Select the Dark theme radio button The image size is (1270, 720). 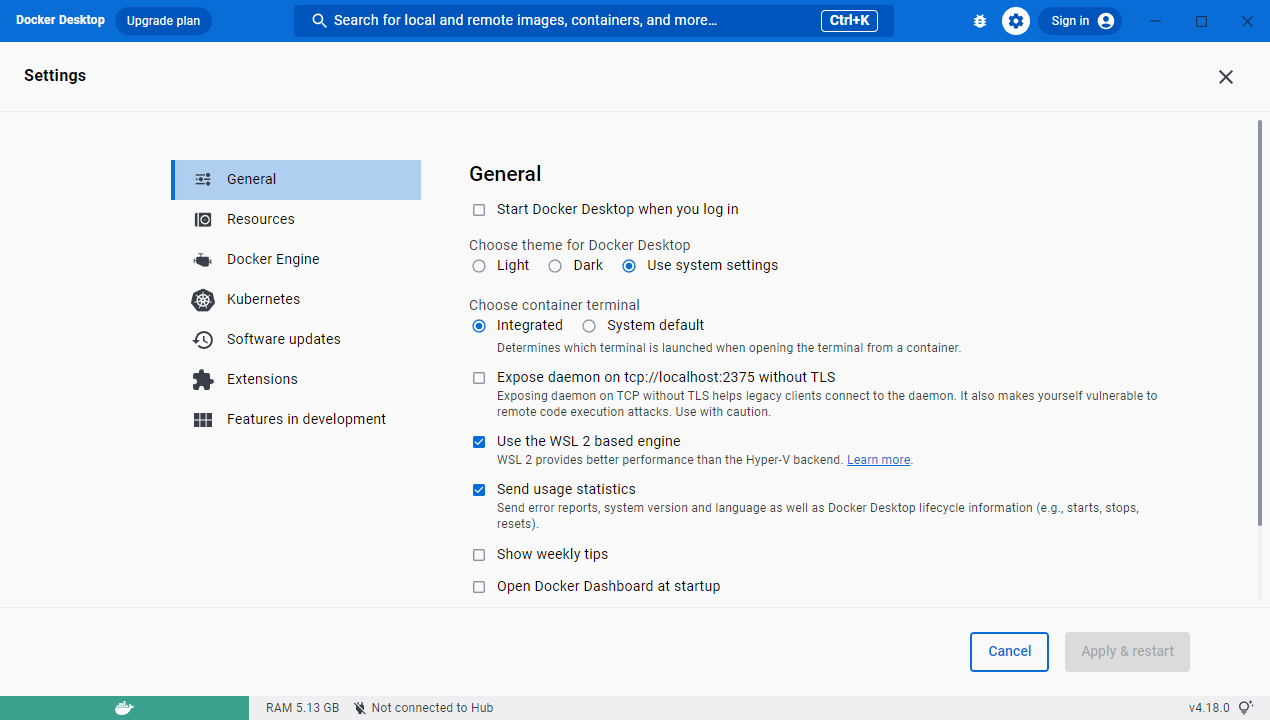point(555,266)
